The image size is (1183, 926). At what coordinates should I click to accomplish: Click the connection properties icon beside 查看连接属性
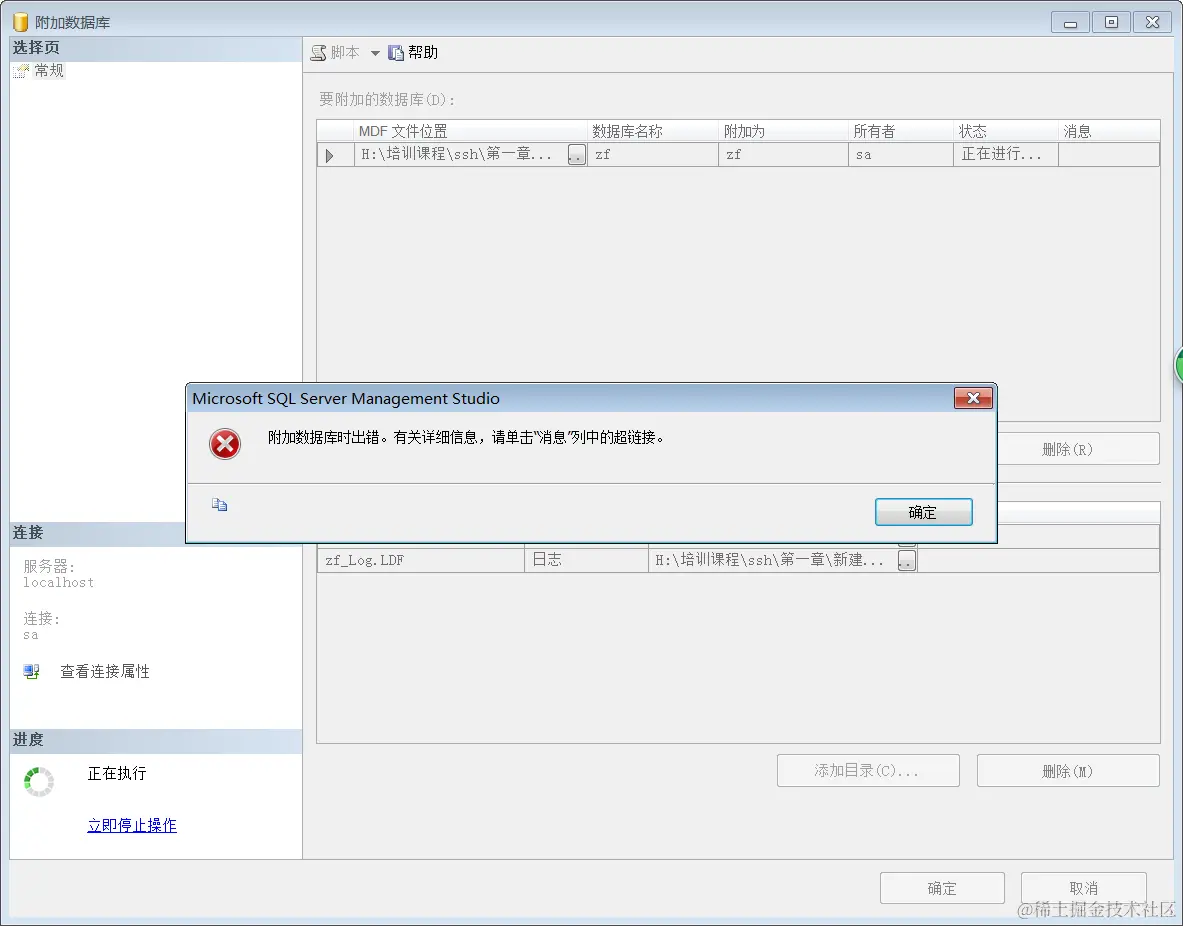point(31,672)
